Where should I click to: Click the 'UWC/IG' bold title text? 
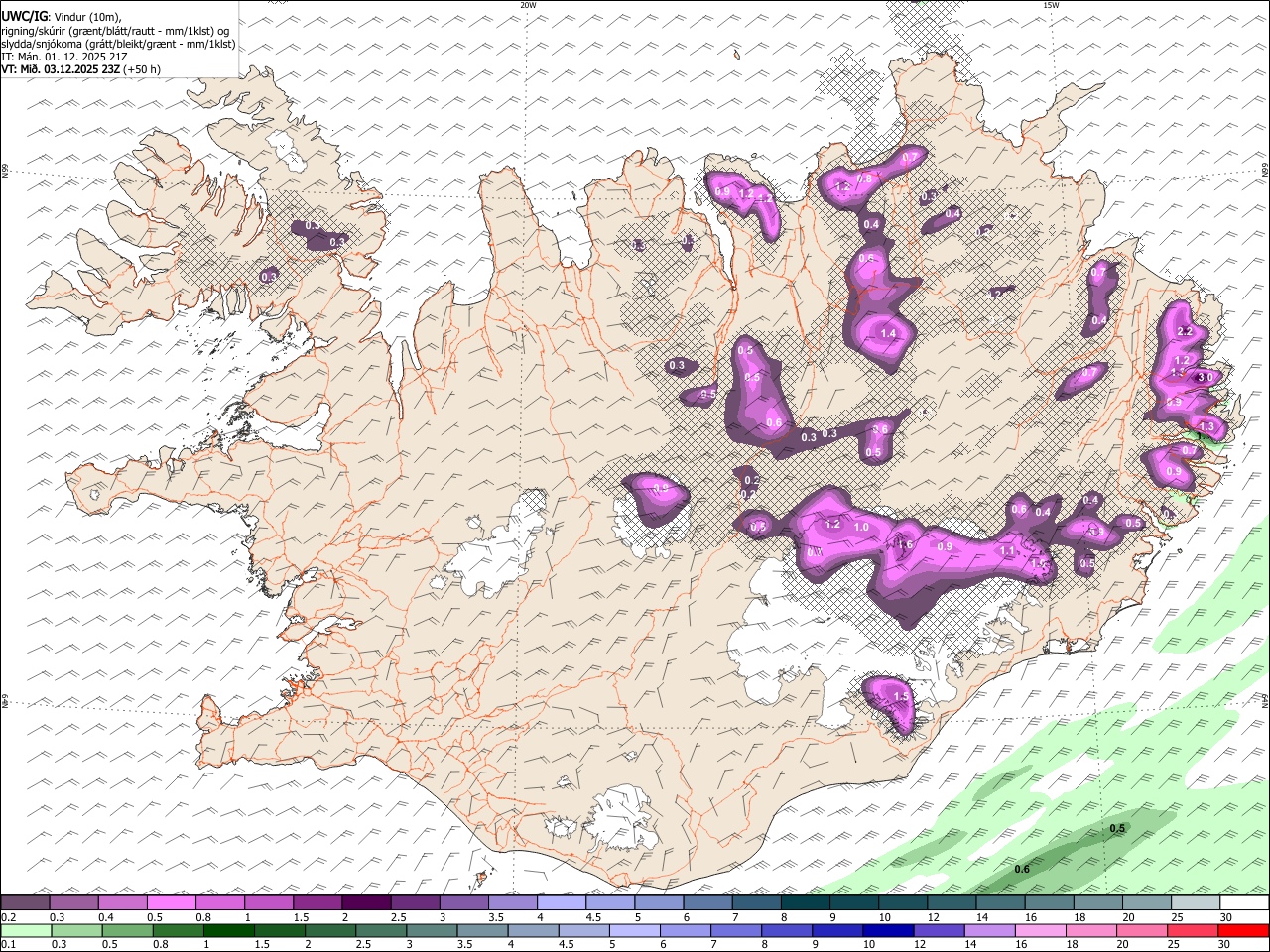click(x=24, y=16)
